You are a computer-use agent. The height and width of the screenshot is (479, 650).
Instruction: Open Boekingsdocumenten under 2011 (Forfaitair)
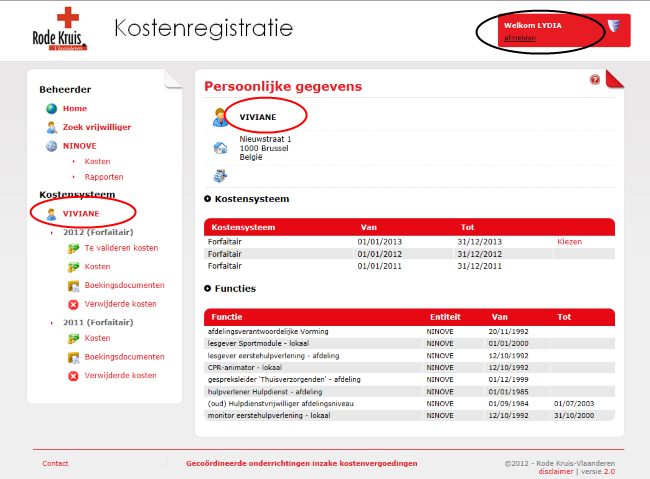(124, 357)
